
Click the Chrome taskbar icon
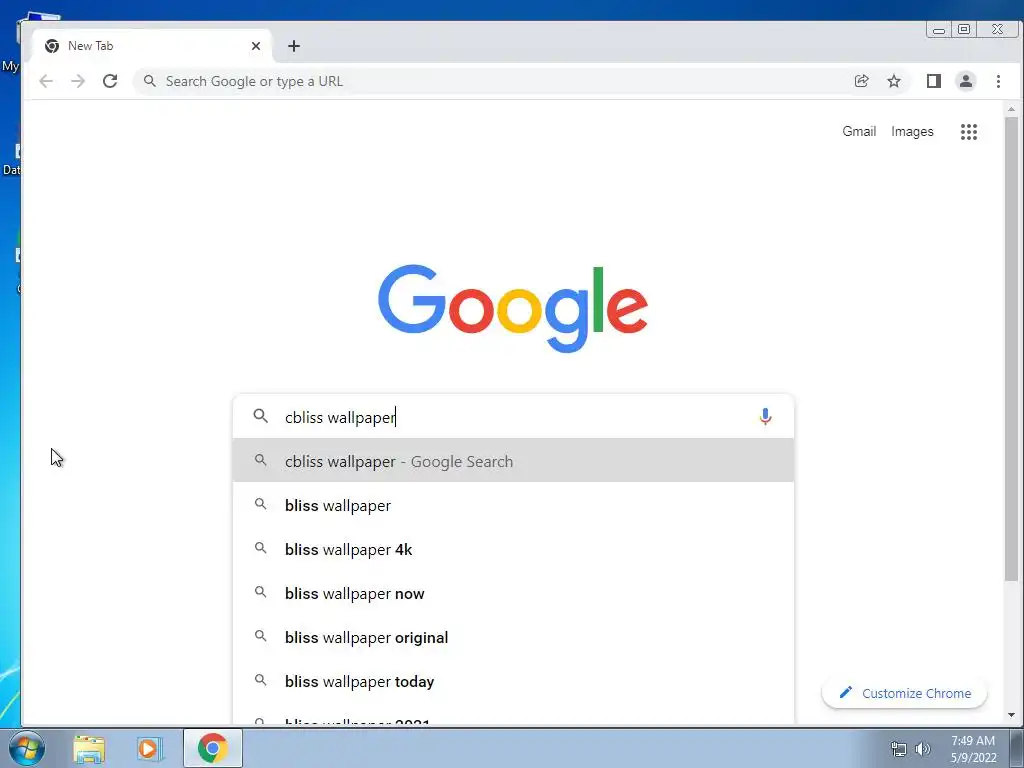click(x=212, y=748)
